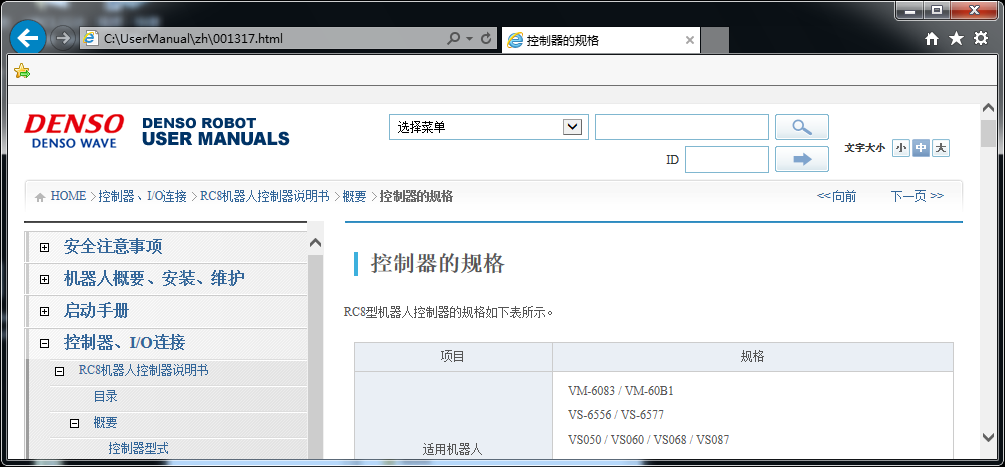Click the ID go arrow button

801,159
